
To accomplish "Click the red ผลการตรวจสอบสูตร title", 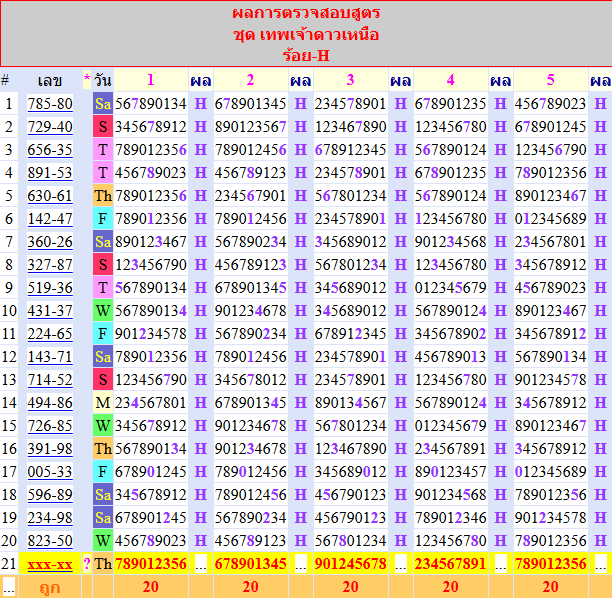I will [x=305, y=15].
